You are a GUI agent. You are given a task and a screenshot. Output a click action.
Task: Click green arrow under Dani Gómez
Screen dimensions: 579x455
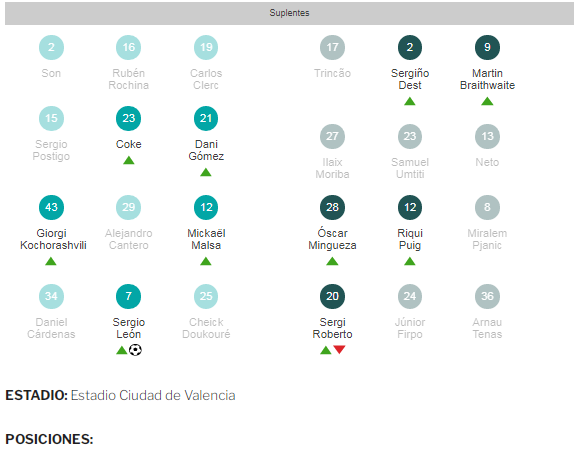[206, 172]
